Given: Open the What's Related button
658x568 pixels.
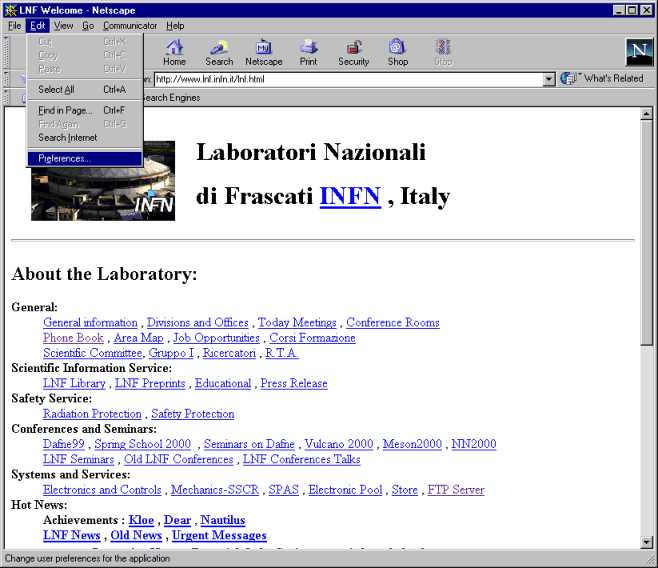Looking at the screenshot, I should coord(602,78).
